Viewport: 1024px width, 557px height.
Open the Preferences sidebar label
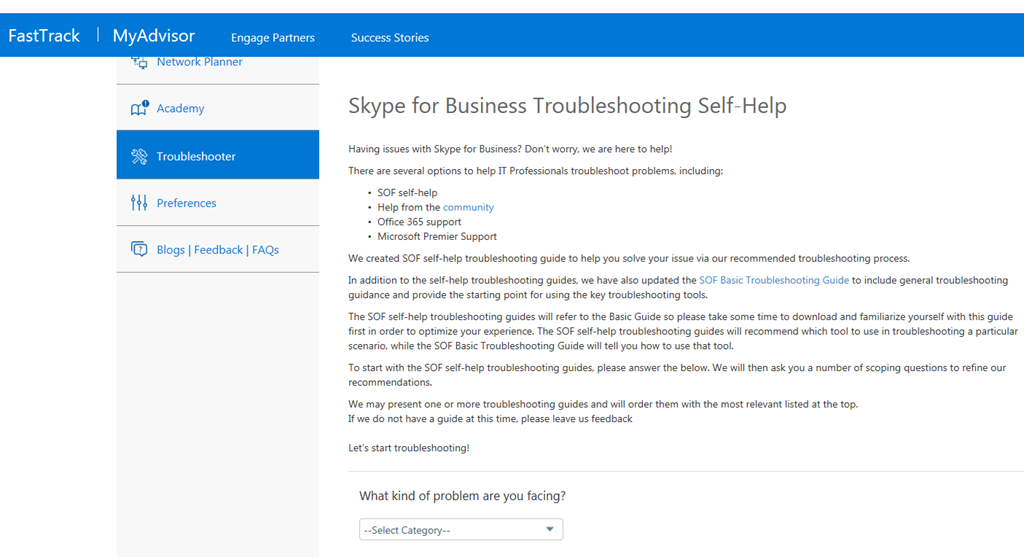[x=186, y=203]
